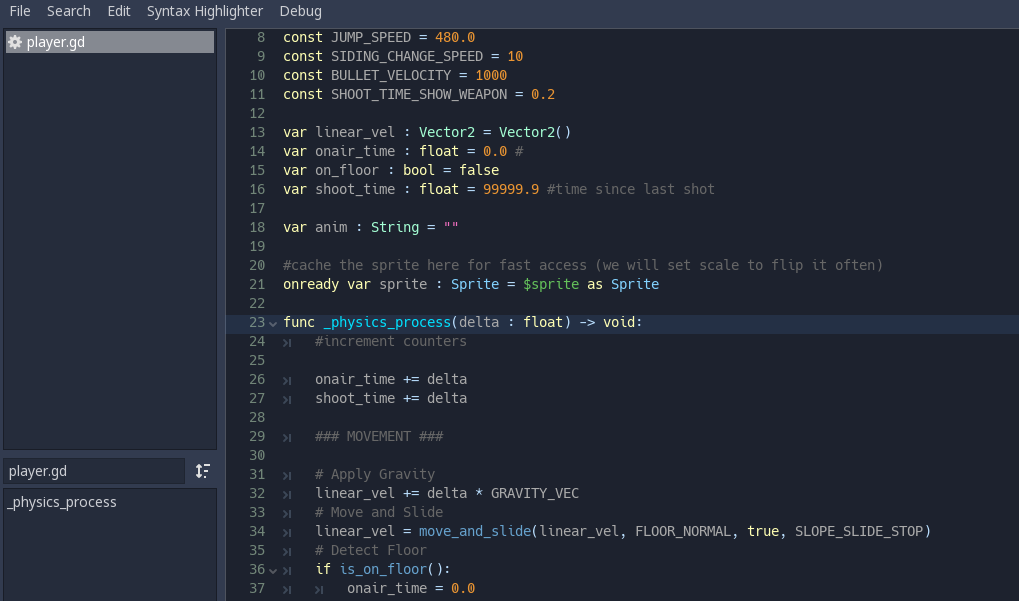The image size is (1019, 601).
Task: Open the Syntax Highlighter menu
Action: click(x=204, y=11)
